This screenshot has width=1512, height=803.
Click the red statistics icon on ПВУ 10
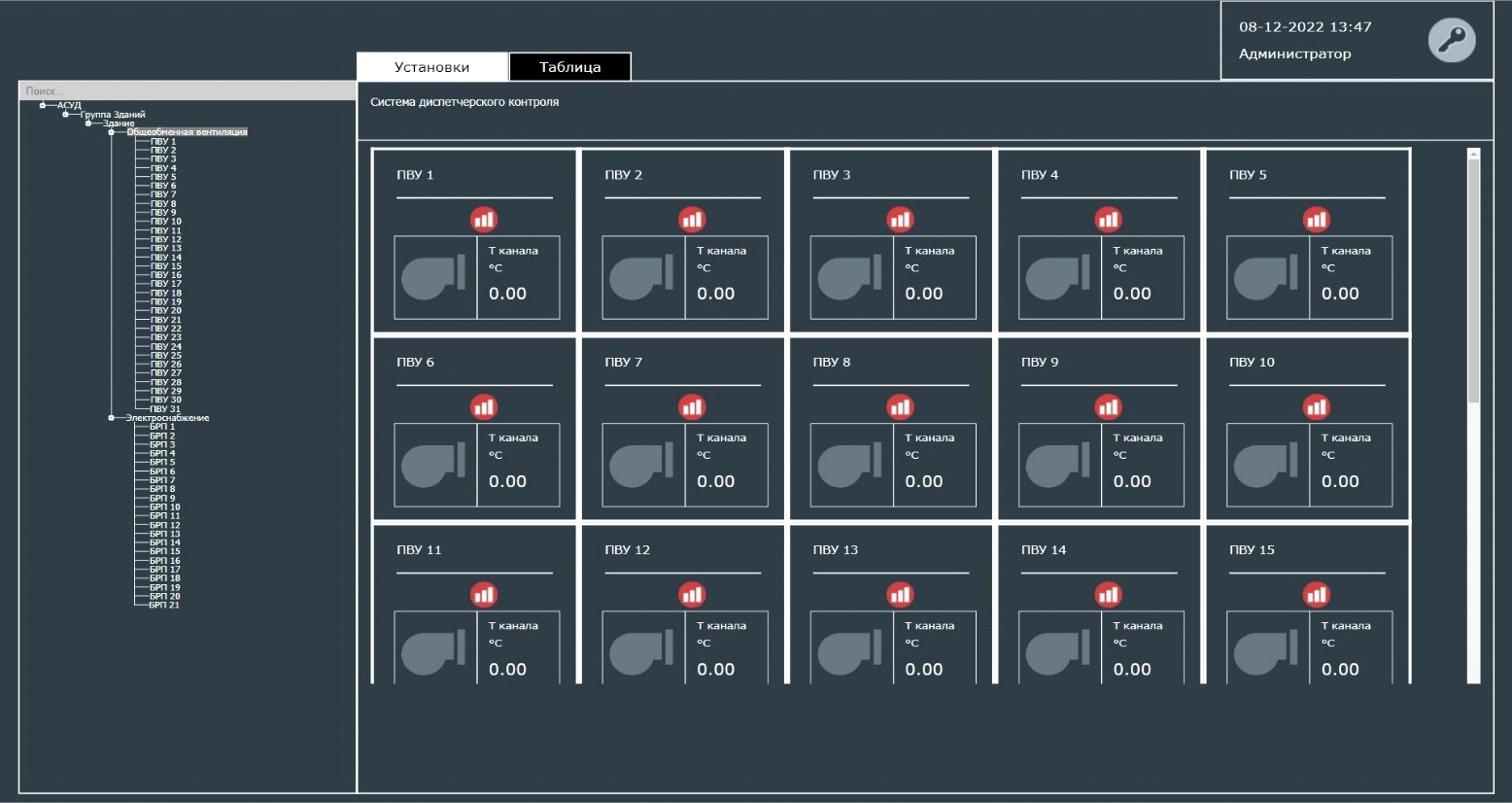pyautogui.click(x=1316, y=406)
